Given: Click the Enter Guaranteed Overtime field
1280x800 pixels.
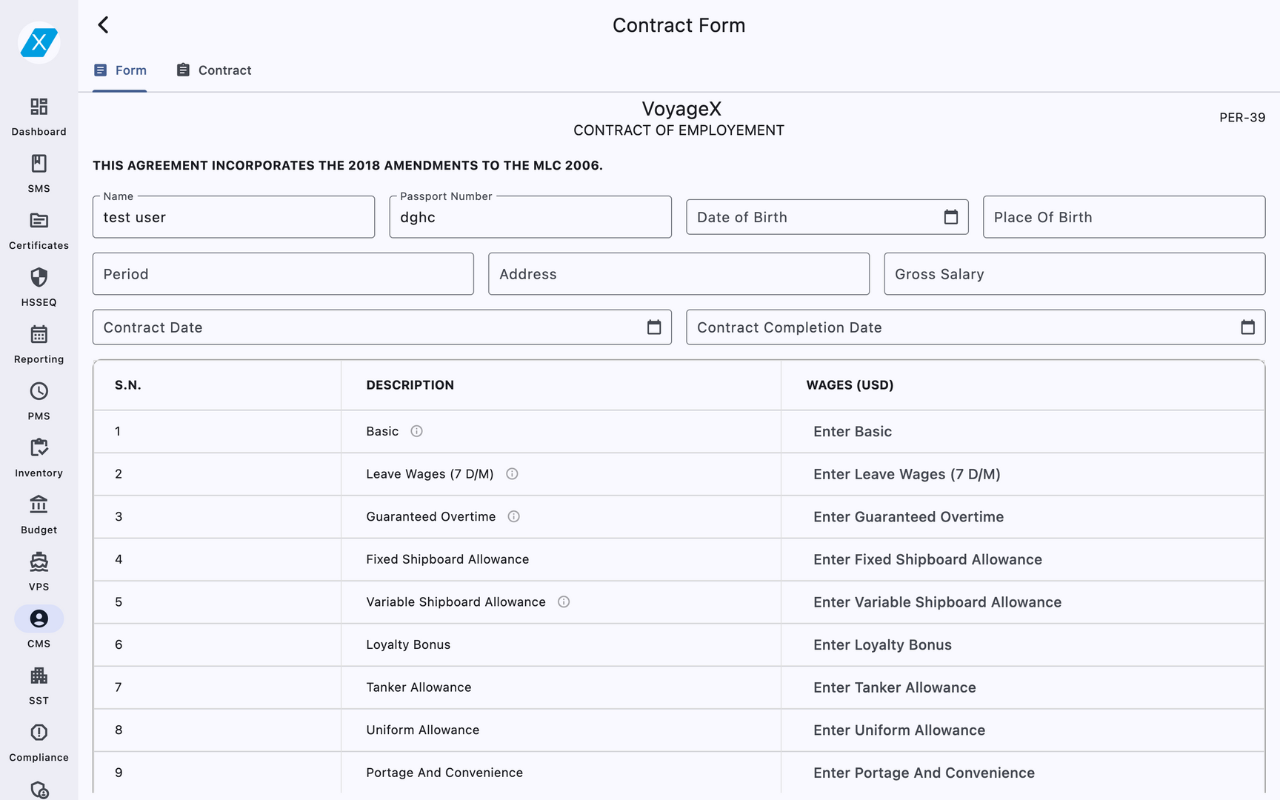Looking at the screenshot, I should point(1023,517).
